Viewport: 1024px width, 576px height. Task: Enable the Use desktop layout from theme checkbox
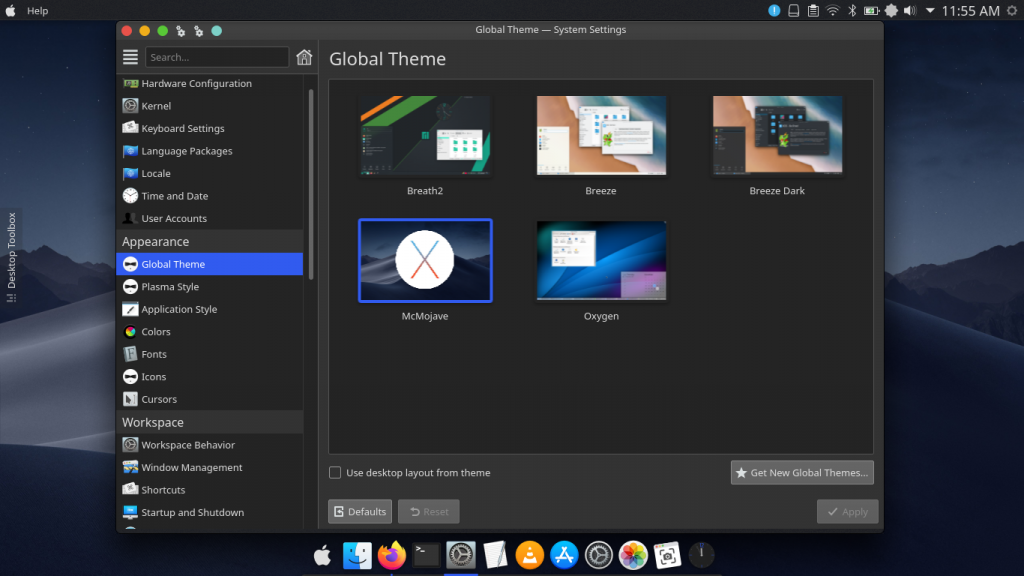pos(335,472)
